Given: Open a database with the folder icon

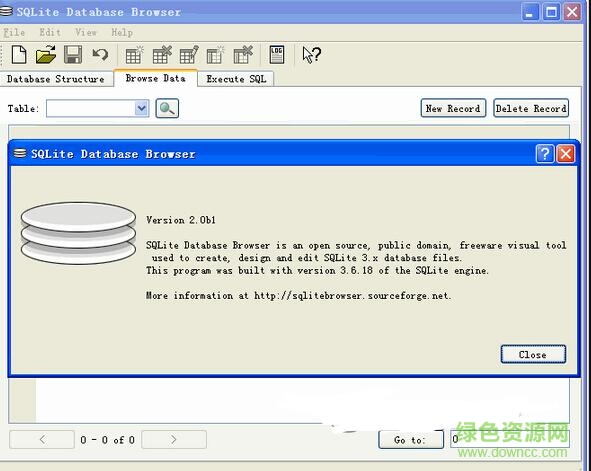Looking at the screenshot, I should [x=46, y=55].
